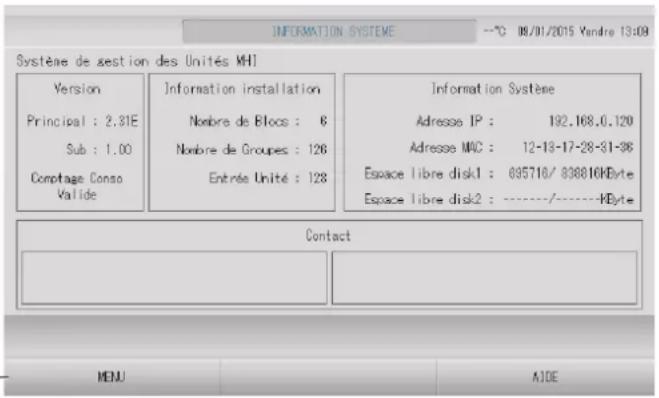659x398 pixels.
Task: Click the 13:09 clock time
Action: click(634, 31)
